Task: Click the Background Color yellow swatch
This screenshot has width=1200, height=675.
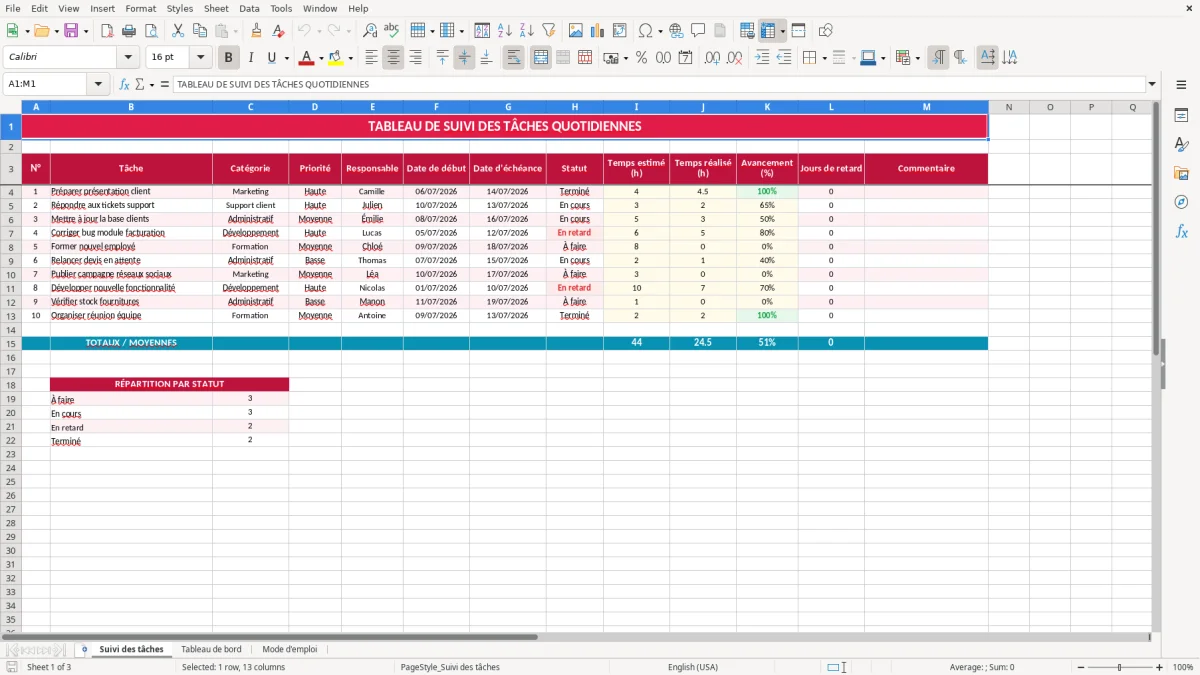Action: (x=336, y=58)
